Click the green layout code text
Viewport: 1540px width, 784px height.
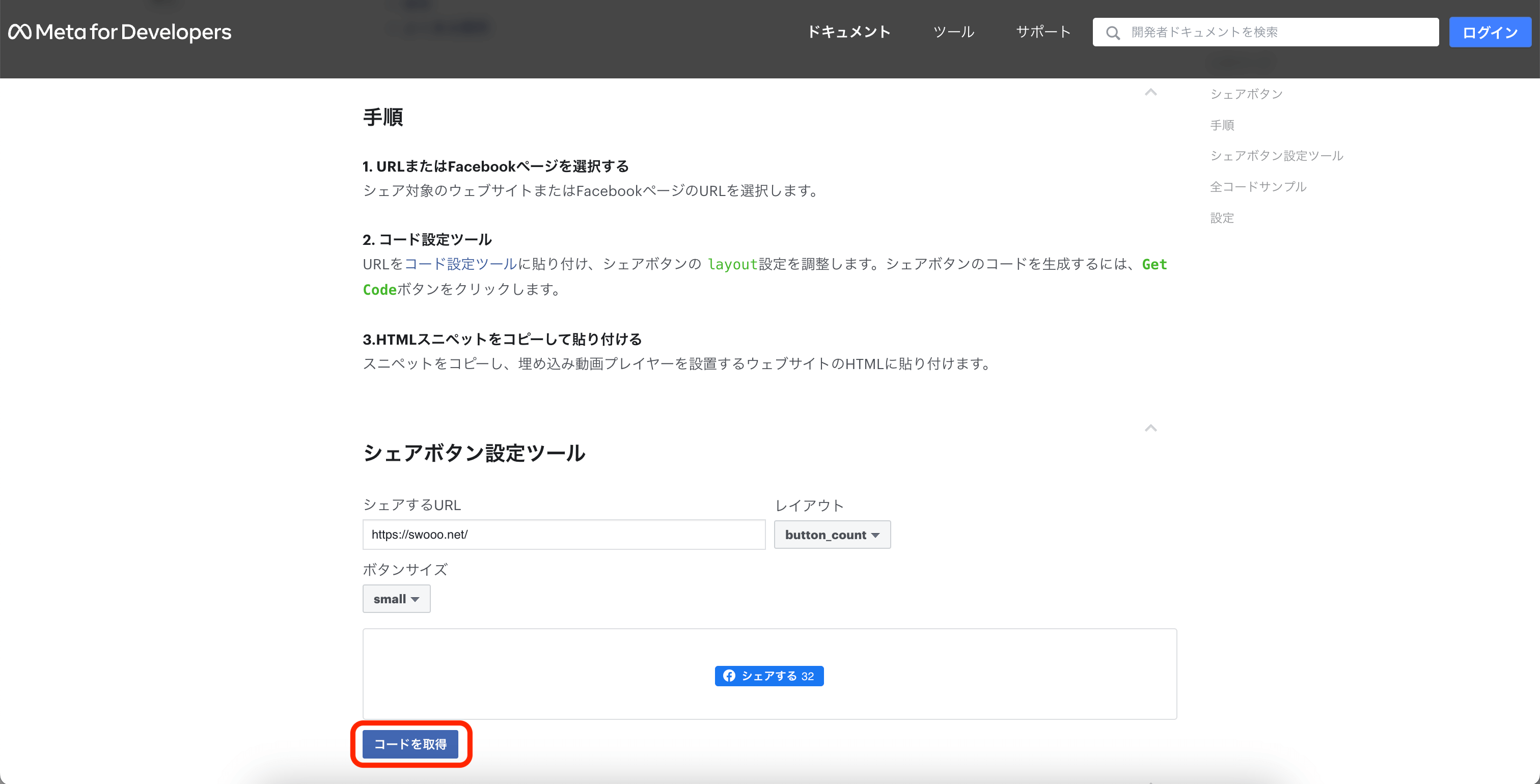tap(732, 264)
